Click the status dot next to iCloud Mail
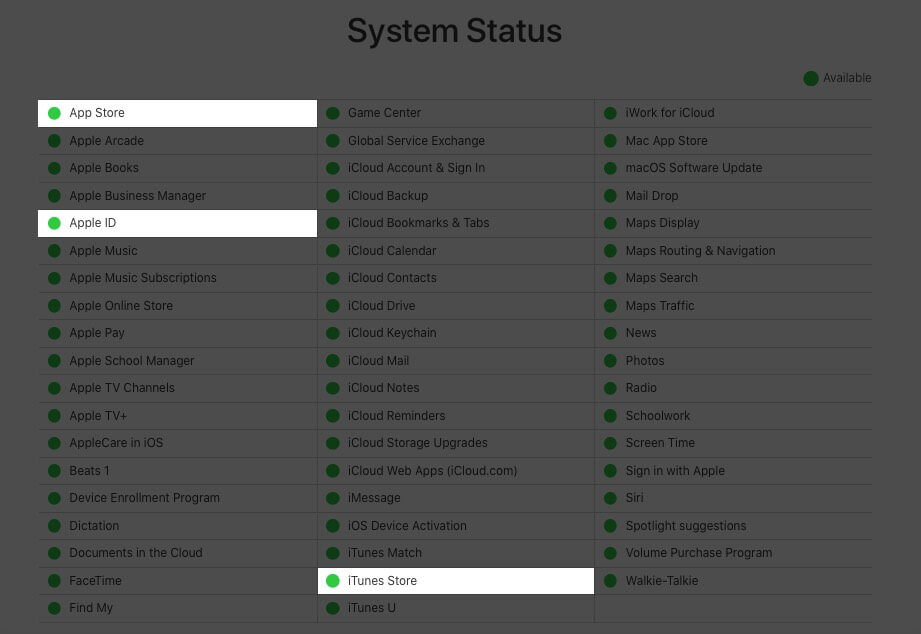Image resolution: width=921 pixels, height=634 pixels. click(332, 361)
